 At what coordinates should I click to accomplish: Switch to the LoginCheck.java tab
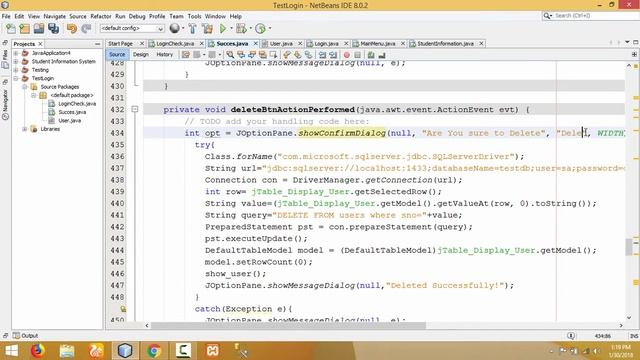175,43
